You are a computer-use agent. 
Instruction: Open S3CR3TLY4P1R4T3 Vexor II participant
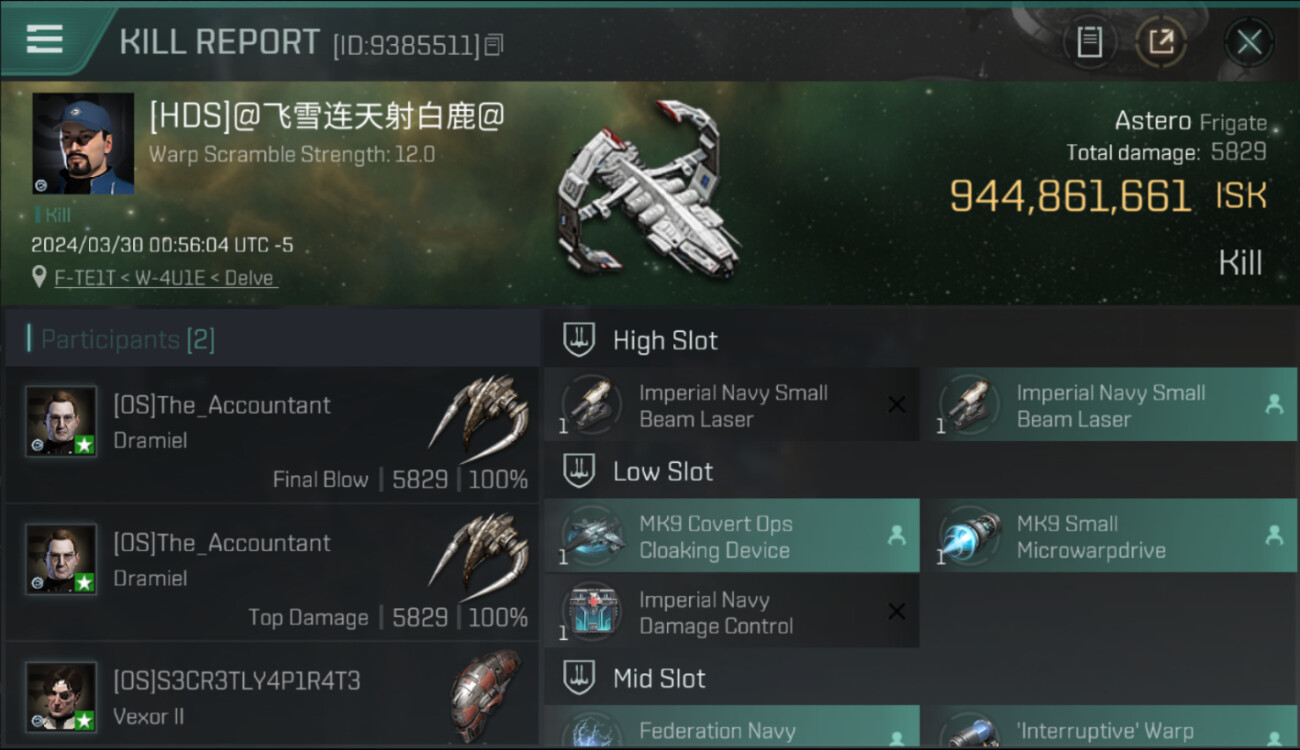272,697
